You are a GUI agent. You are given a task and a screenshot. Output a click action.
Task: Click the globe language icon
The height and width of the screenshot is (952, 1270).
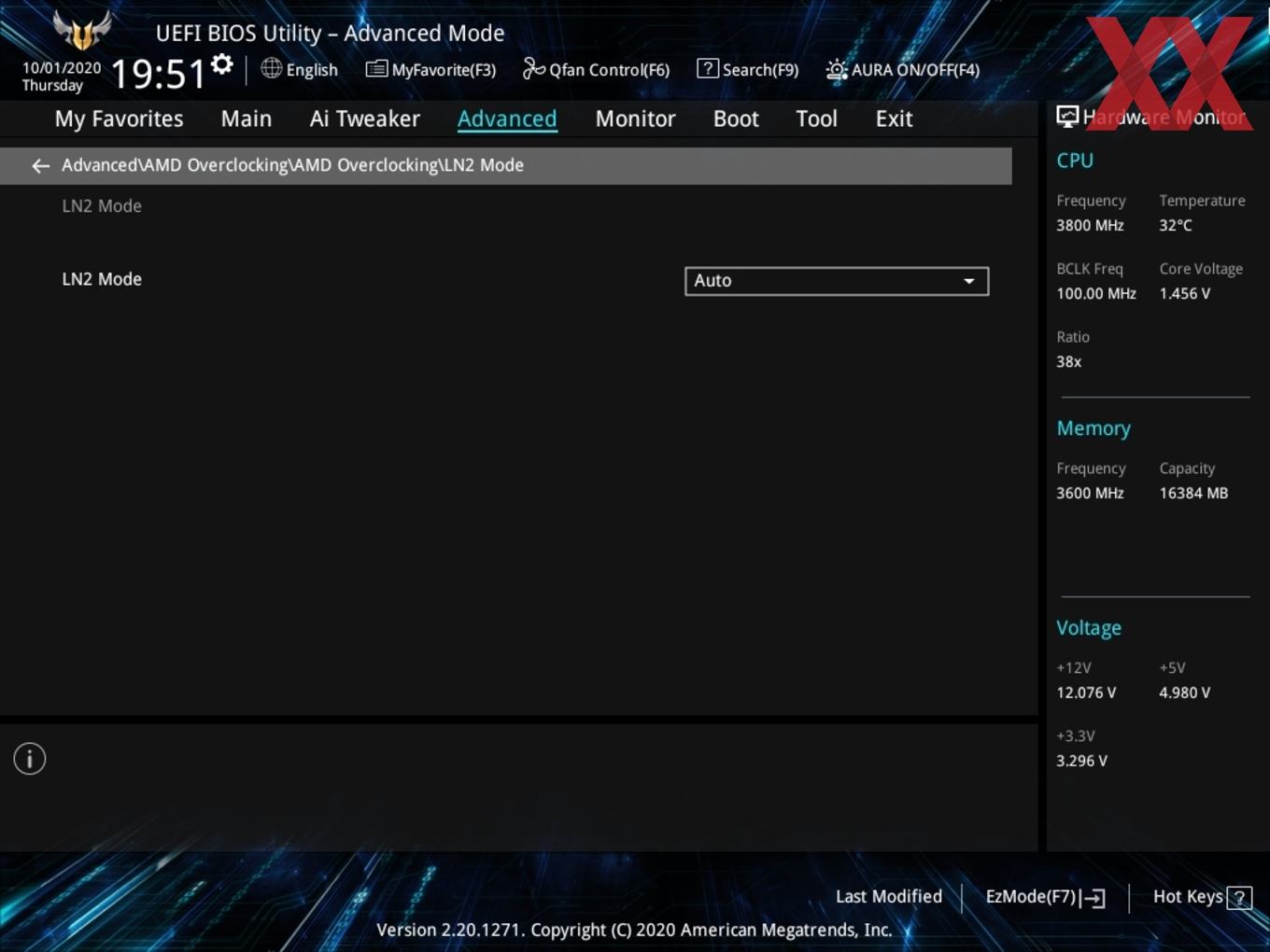pos(271,68)
